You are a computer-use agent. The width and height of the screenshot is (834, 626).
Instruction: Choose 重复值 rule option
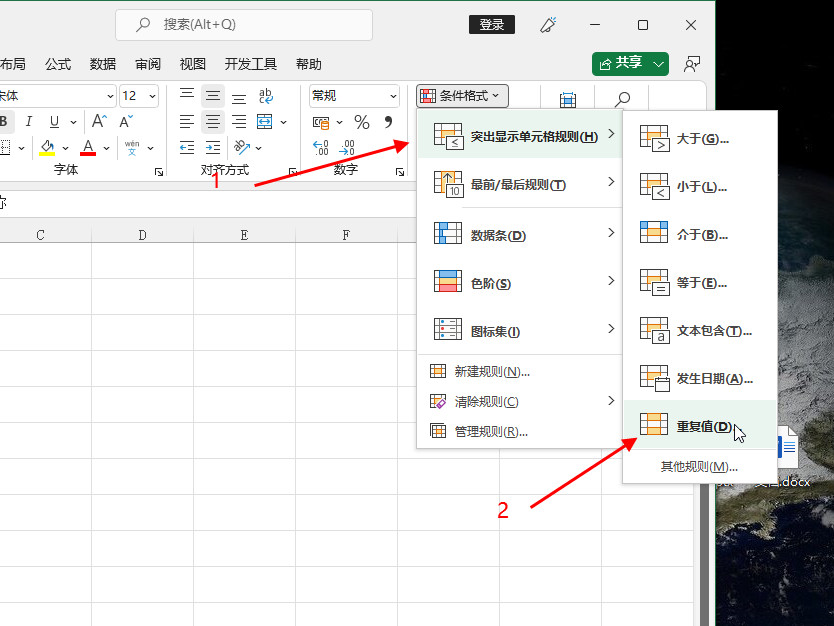[700, 425]
